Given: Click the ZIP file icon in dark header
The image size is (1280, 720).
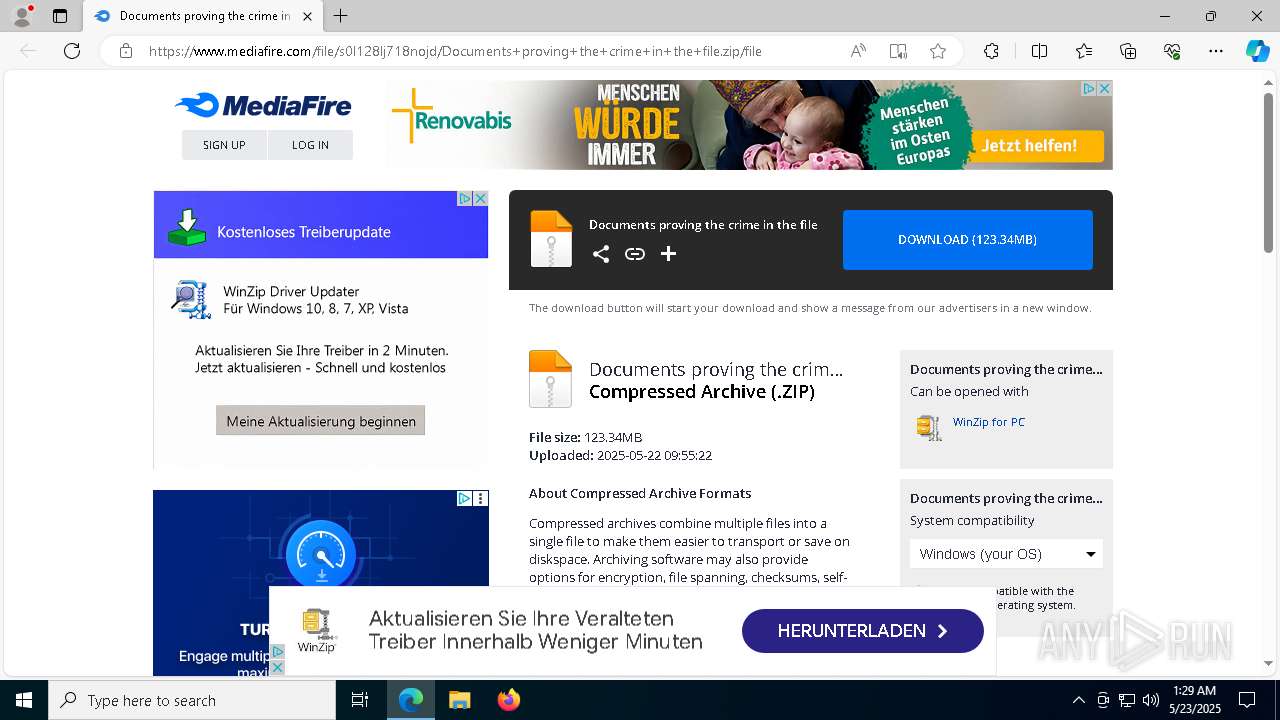Looking at the screenshot, I should [x=551, y=239].
